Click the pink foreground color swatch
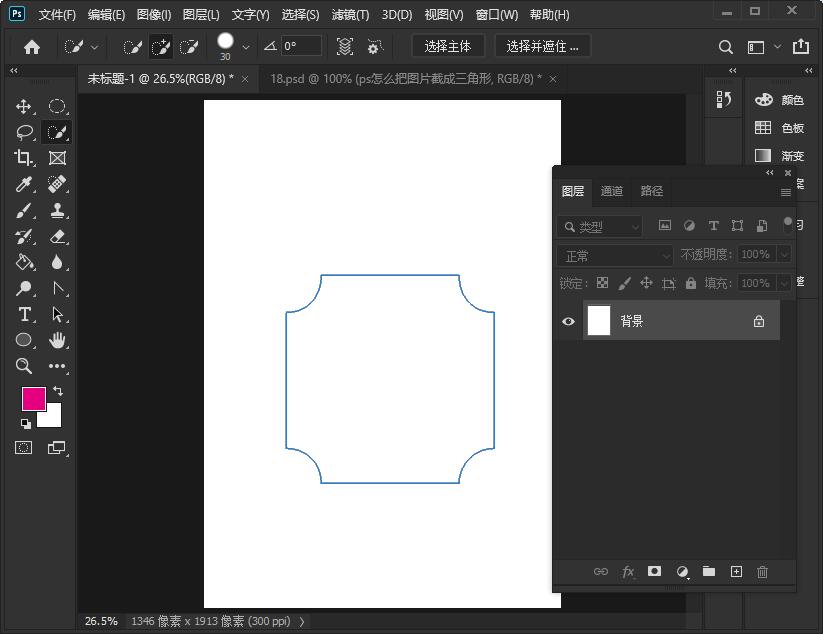 pos(33,398)
